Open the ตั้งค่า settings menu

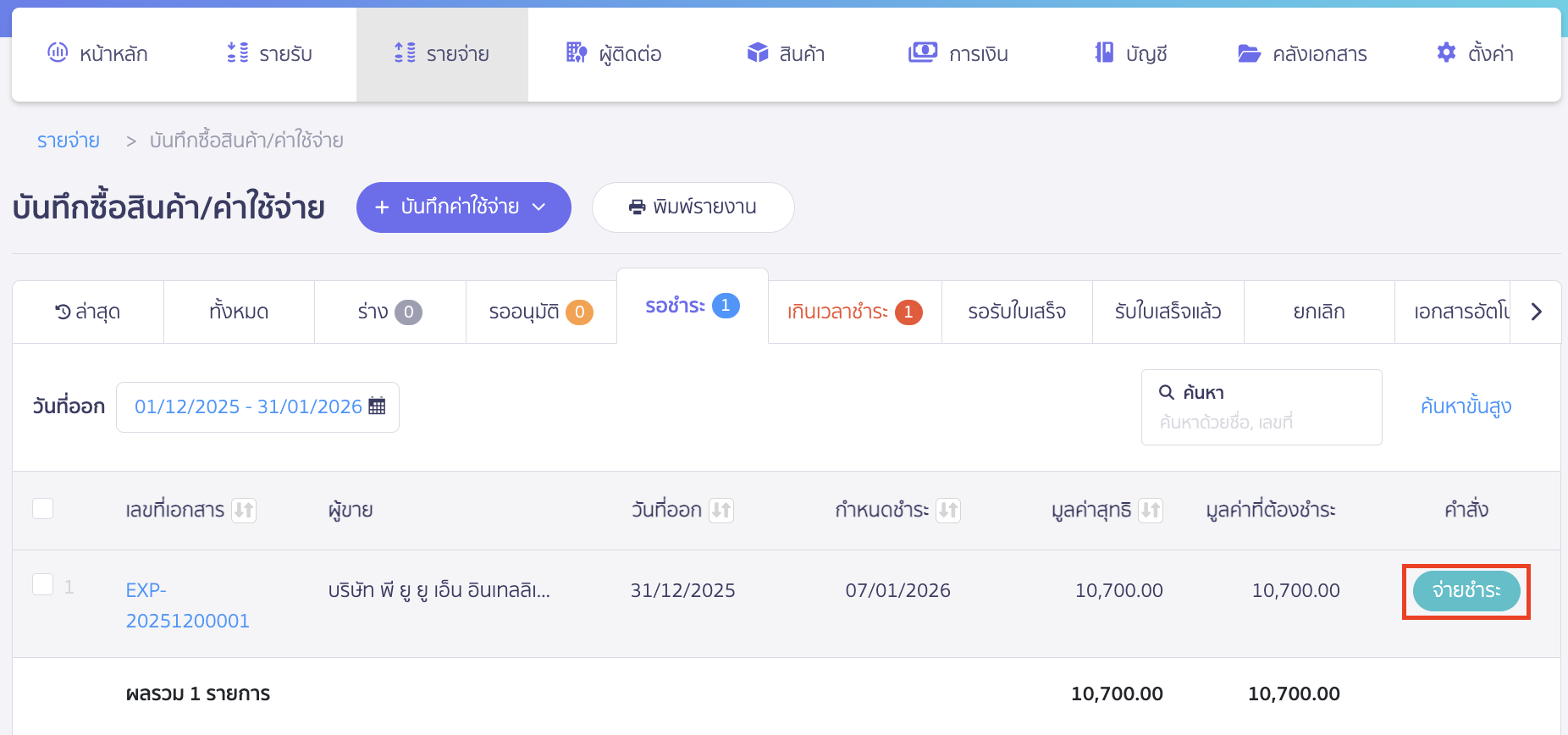point(1475,54)
